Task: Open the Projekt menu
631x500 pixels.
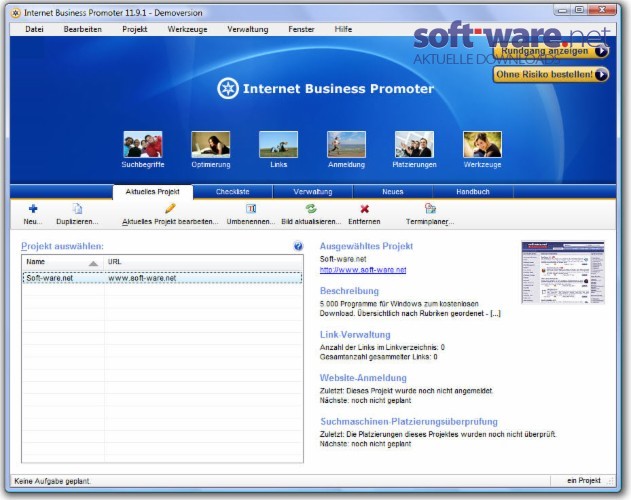Action: pyautogui.click(x=135, y=29)
